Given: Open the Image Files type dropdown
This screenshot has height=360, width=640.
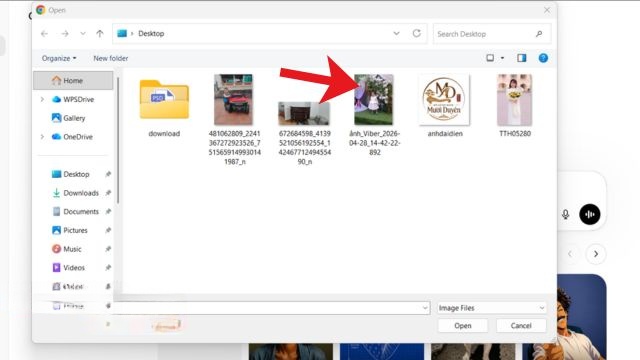Looking at the screenshot, I should pos(492,308).
